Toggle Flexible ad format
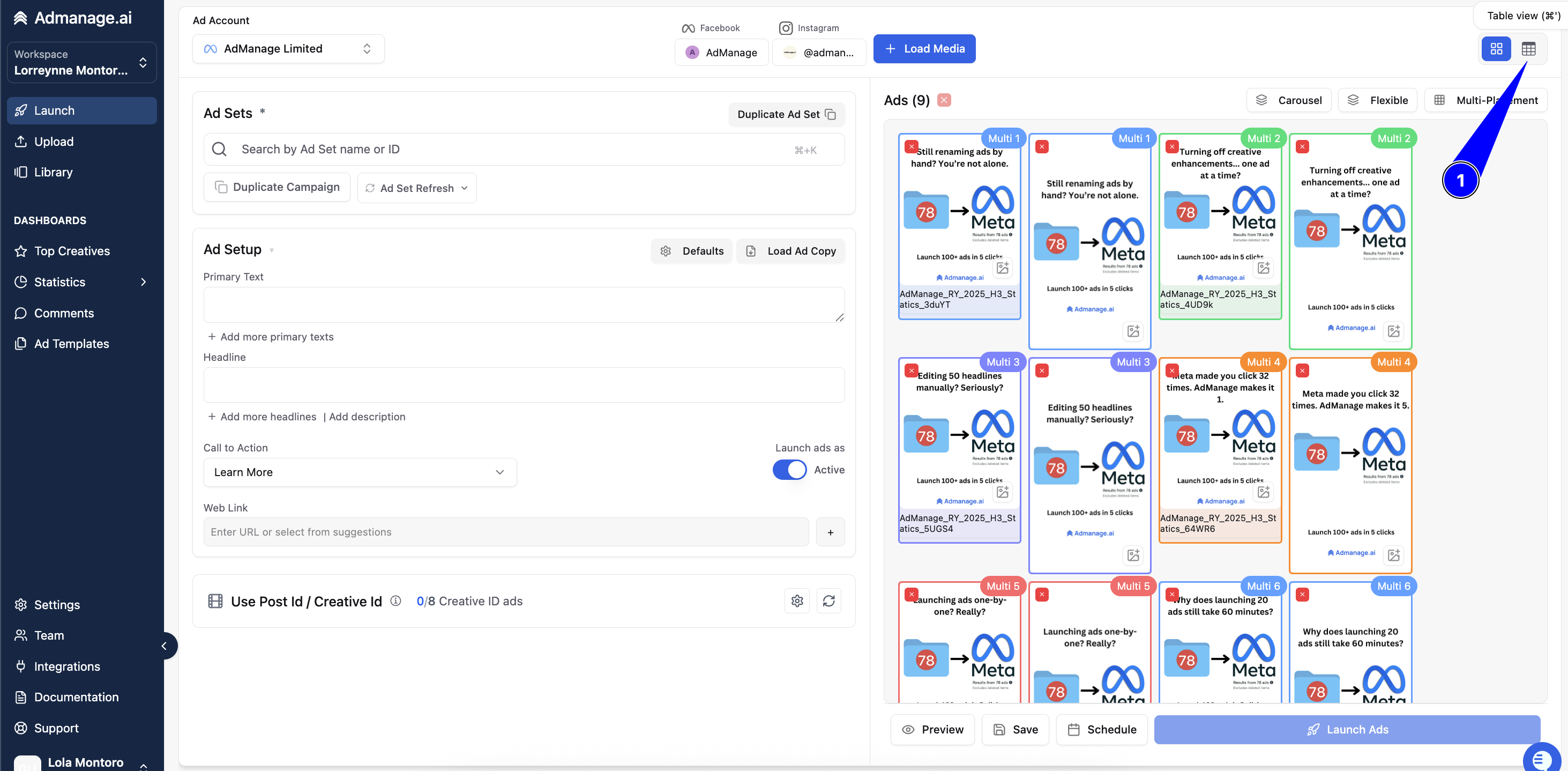 1377,100
